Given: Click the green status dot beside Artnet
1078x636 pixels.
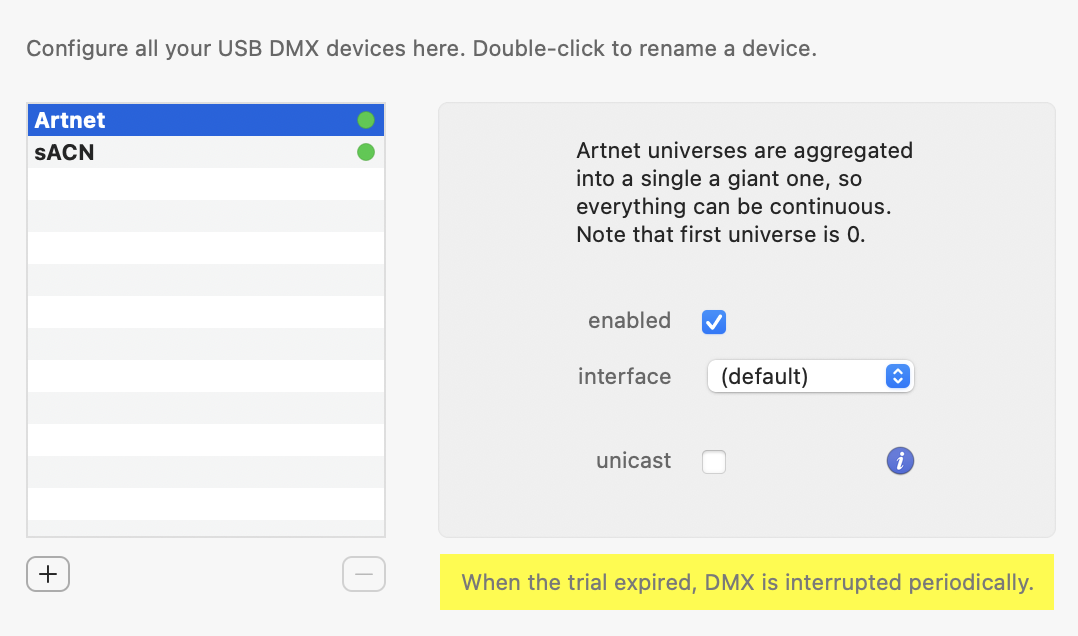Looking at the screenshot, I should tap(366, 121).
